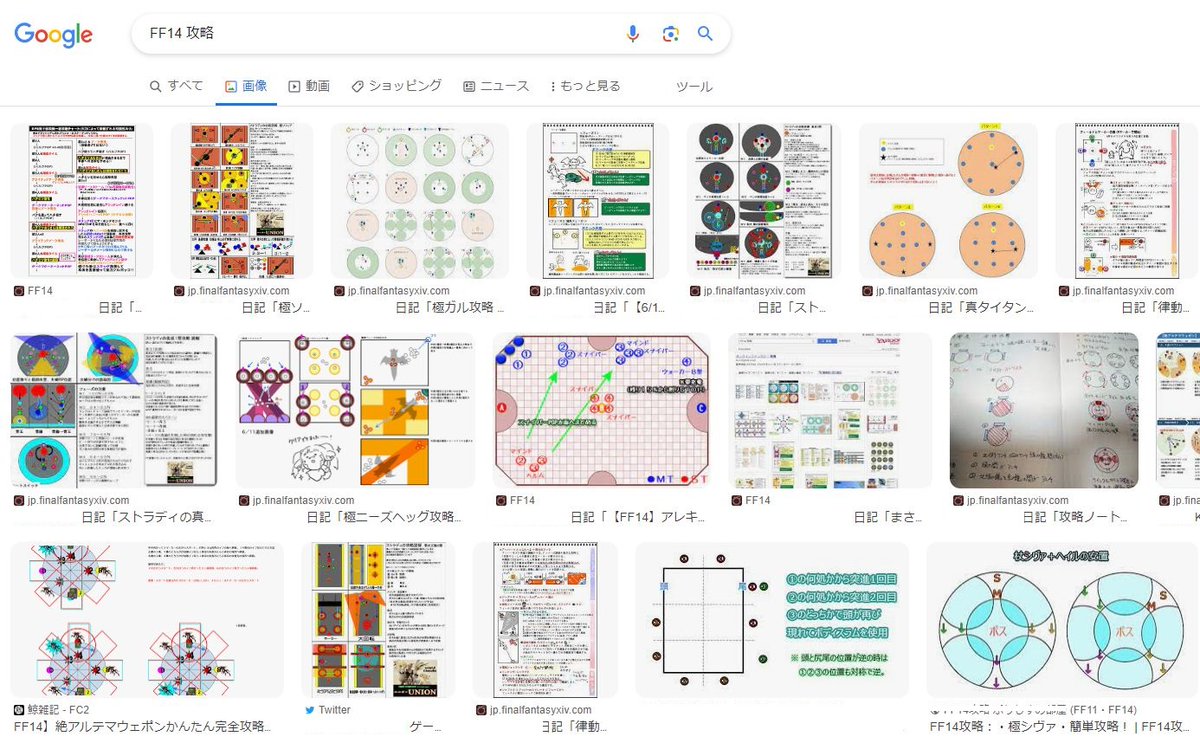Click the 日記「攻略ノート caption link
Viewport: 1200px width, 743px height.
pyautogui.click(x=1074, y=517)
